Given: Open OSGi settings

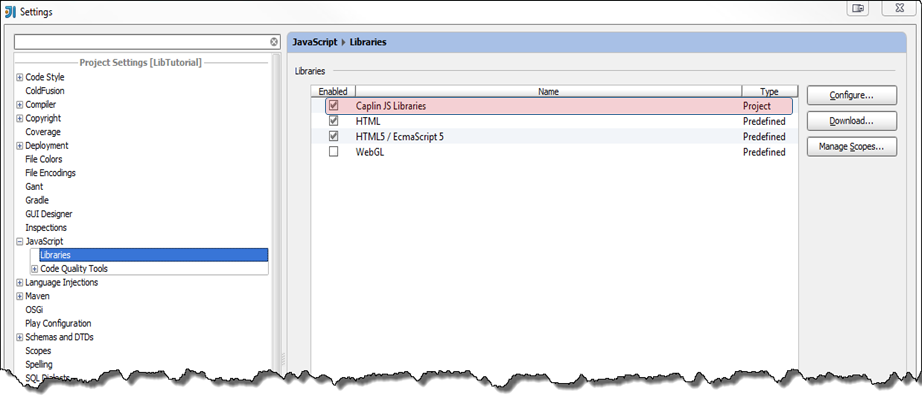Looking at the screenshot, I should [34, 310].
